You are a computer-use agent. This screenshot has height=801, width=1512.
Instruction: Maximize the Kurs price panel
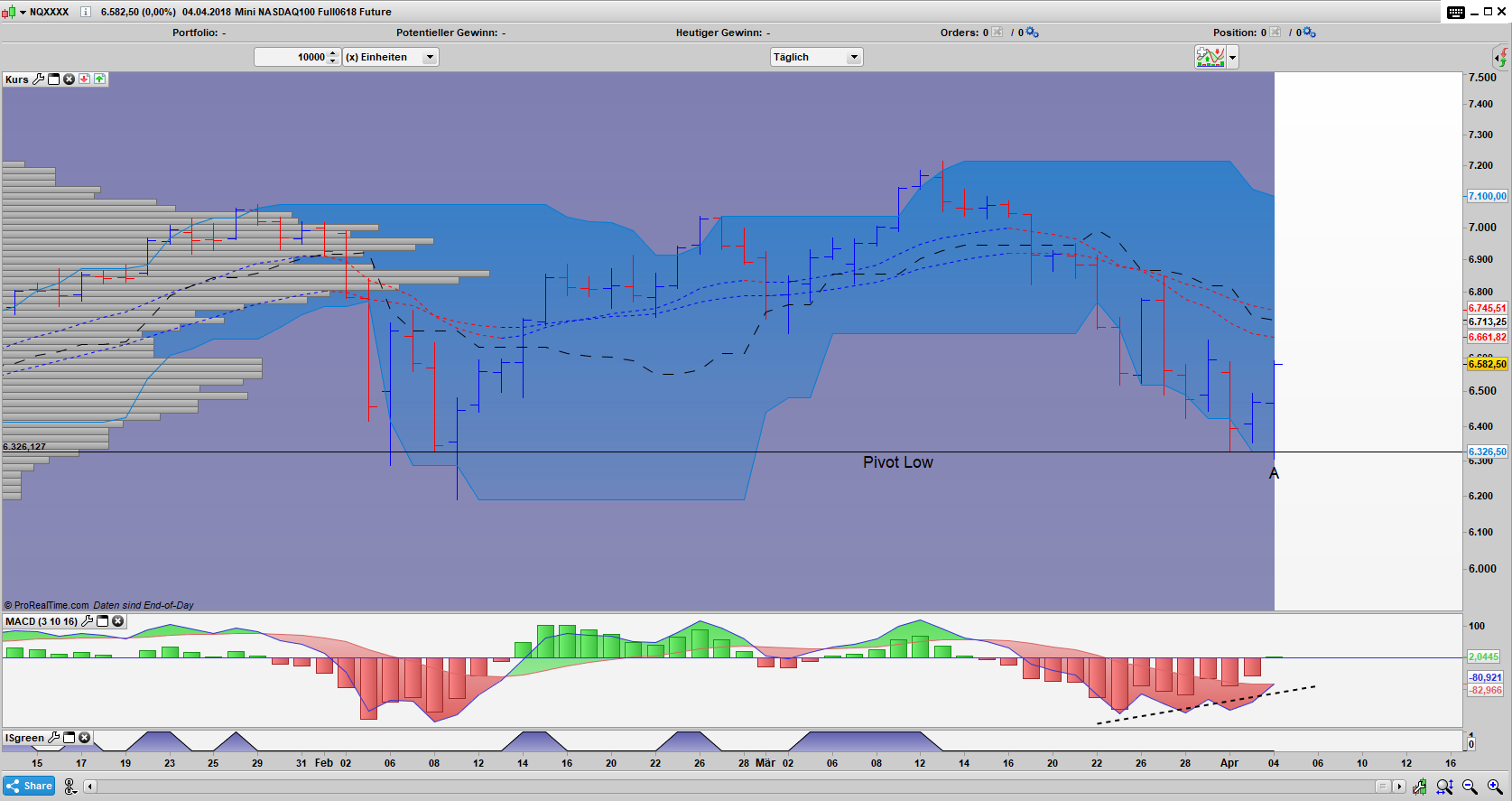pos(54,79)
